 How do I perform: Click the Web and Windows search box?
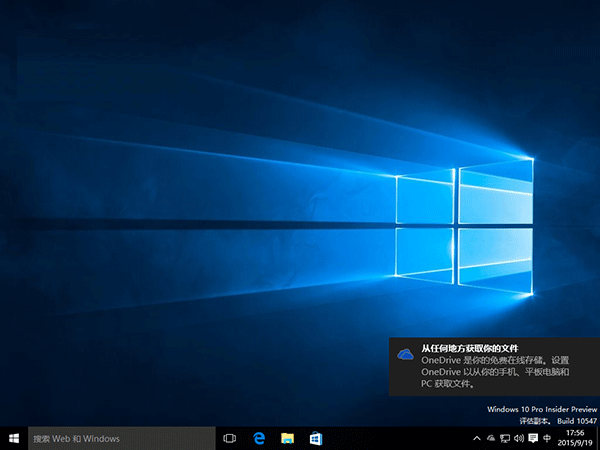(120, 438)
